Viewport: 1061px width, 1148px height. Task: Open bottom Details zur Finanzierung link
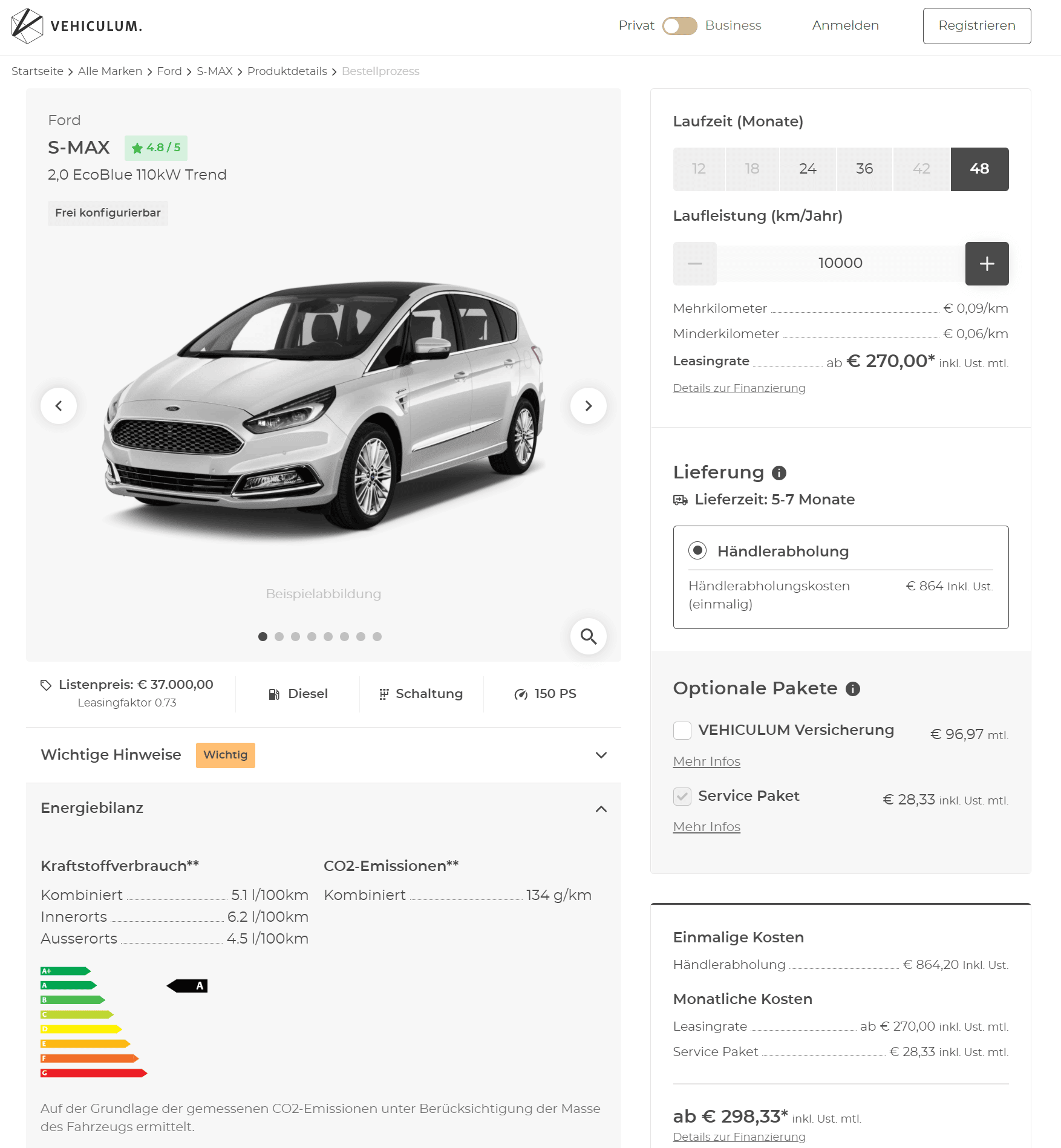click(x=739, y=1137)
